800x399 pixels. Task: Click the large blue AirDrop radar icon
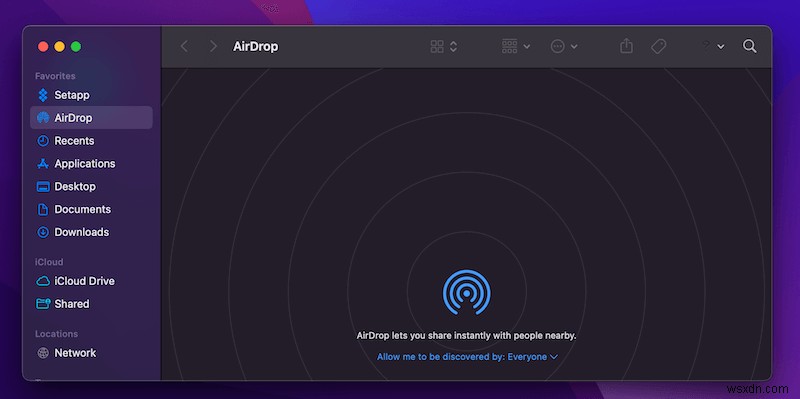point(466,293)
